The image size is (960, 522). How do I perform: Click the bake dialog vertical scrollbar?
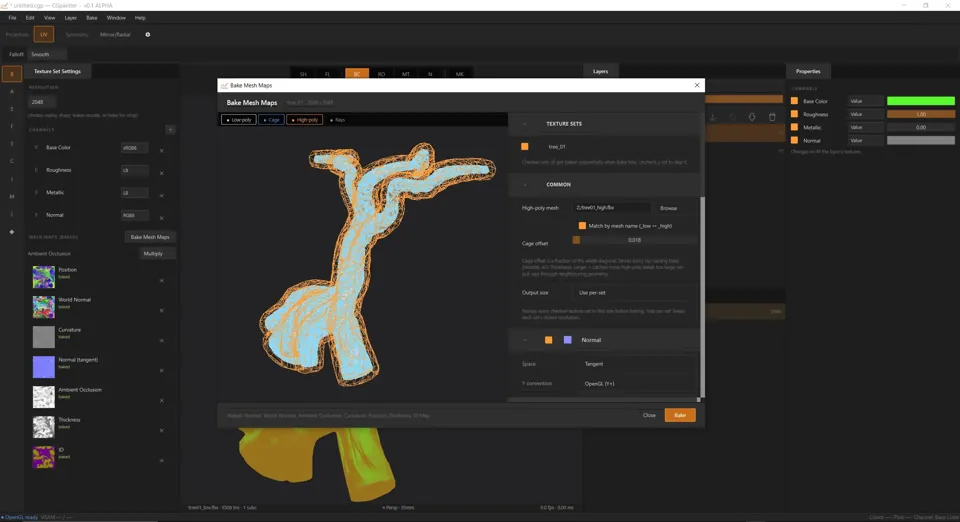point(702,297)
